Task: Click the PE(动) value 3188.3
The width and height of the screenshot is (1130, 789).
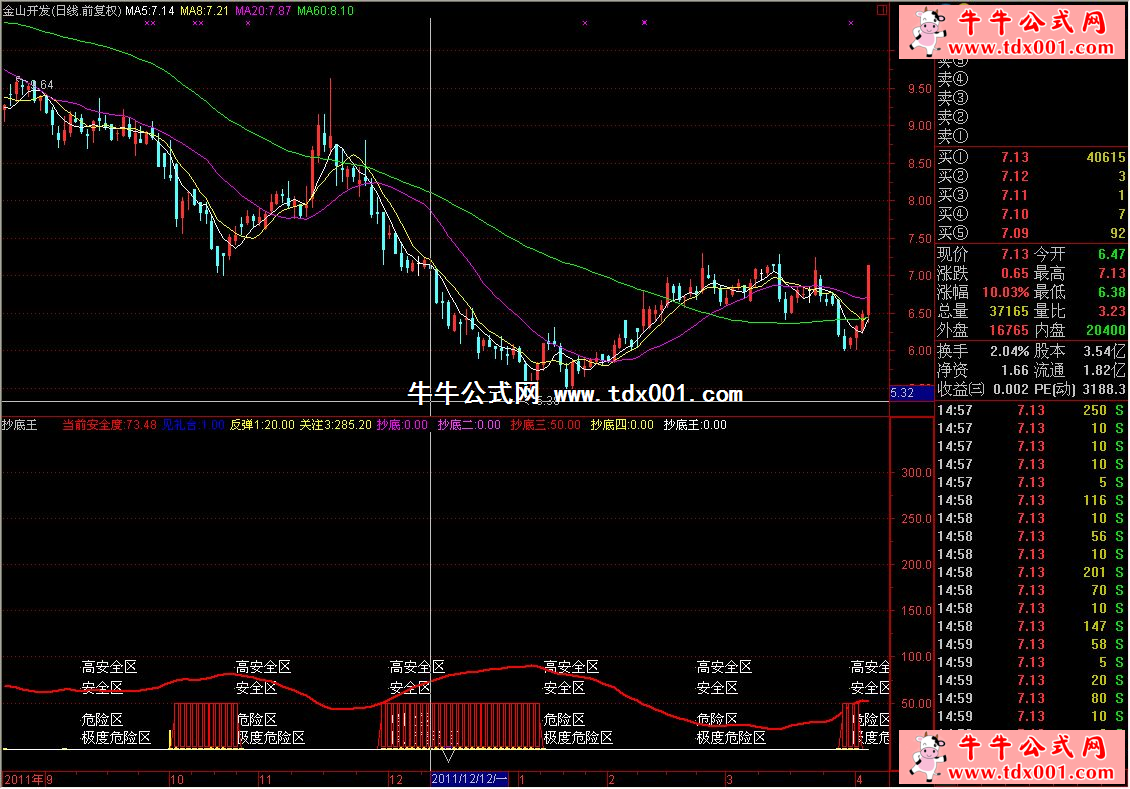Action: click(1103, 390)
